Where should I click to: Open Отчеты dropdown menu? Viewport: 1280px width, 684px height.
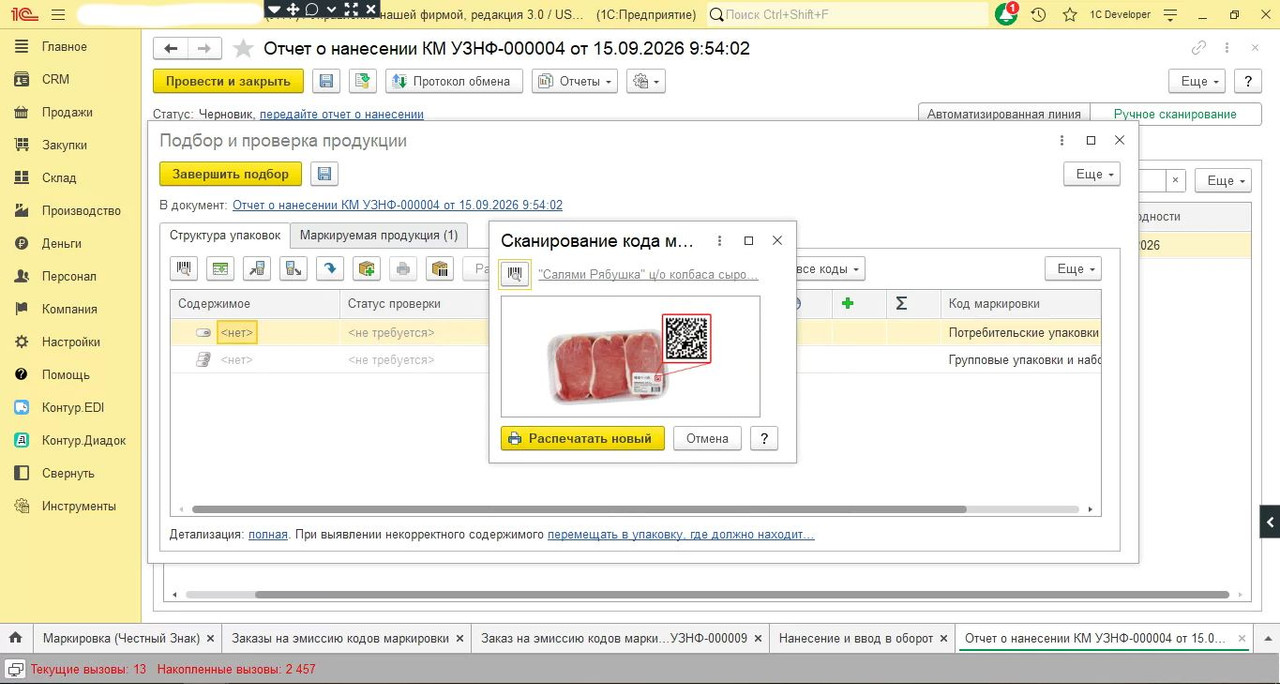coord(575,81)
